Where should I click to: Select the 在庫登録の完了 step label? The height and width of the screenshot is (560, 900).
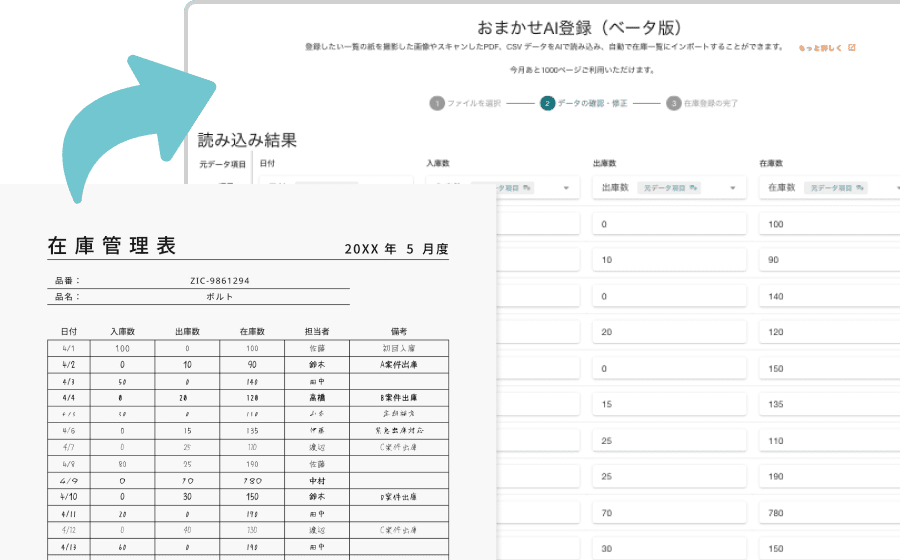[x=711, y=103]
